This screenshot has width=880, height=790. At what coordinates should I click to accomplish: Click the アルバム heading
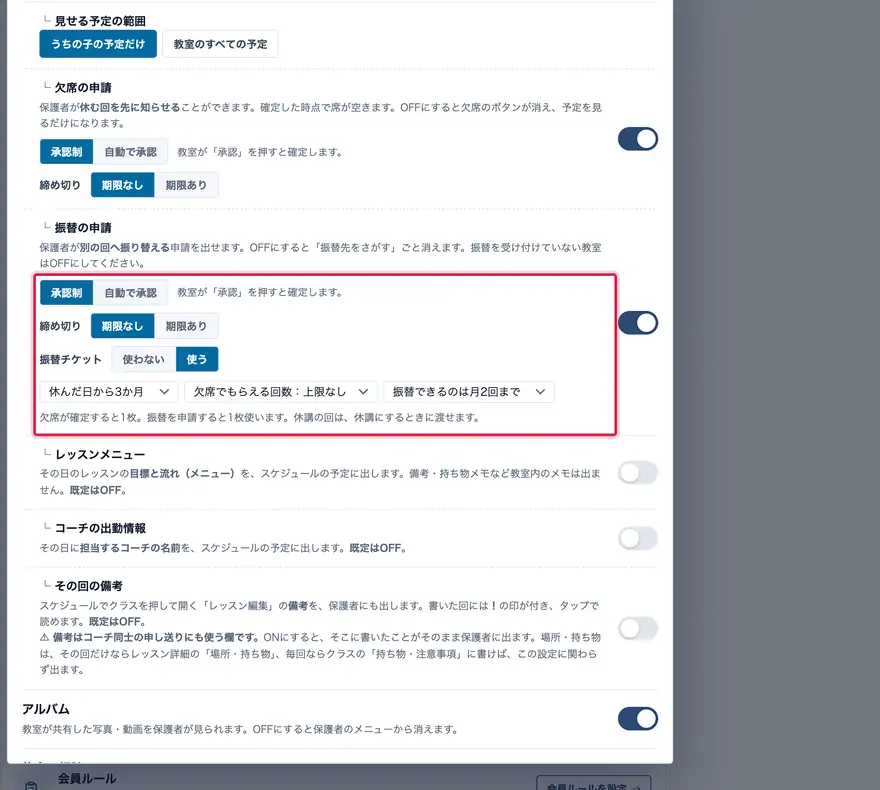(x=45, y=709)
